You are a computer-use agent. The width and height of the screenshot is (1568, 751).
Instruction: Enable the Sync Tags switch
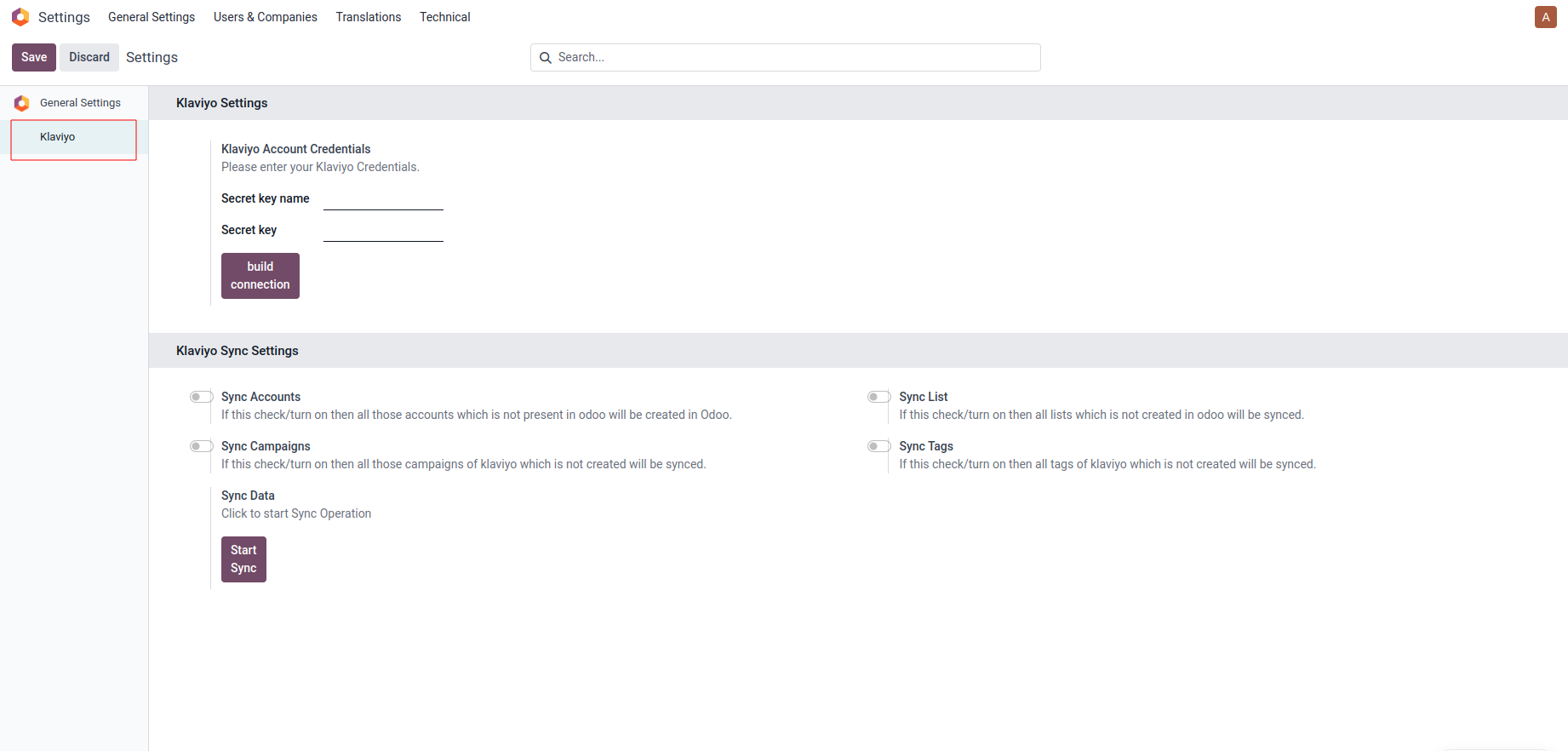point(878,446)
